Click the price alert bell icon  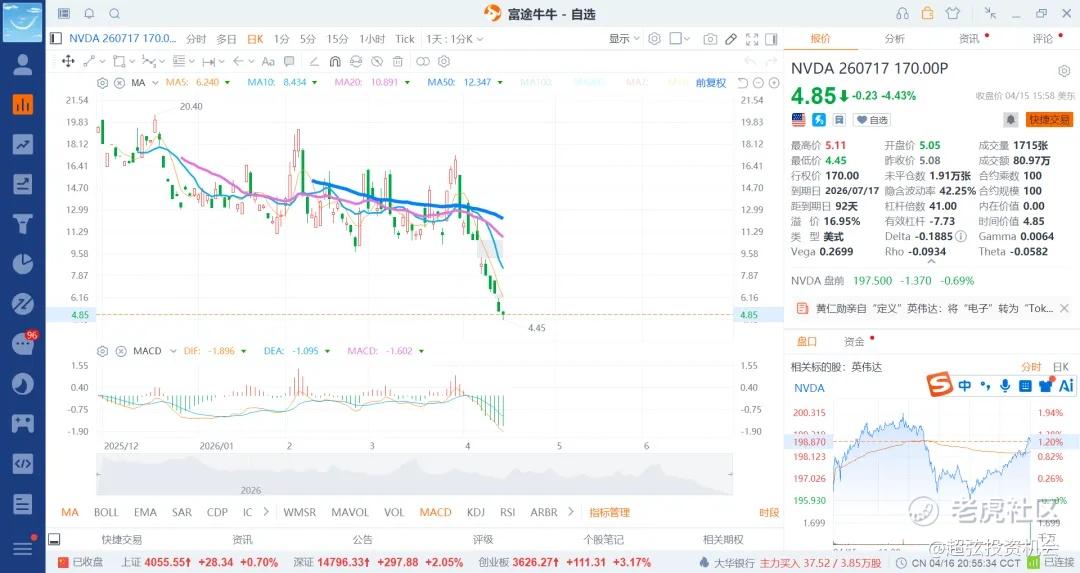pyautogui.click(x=1010, y=120)
